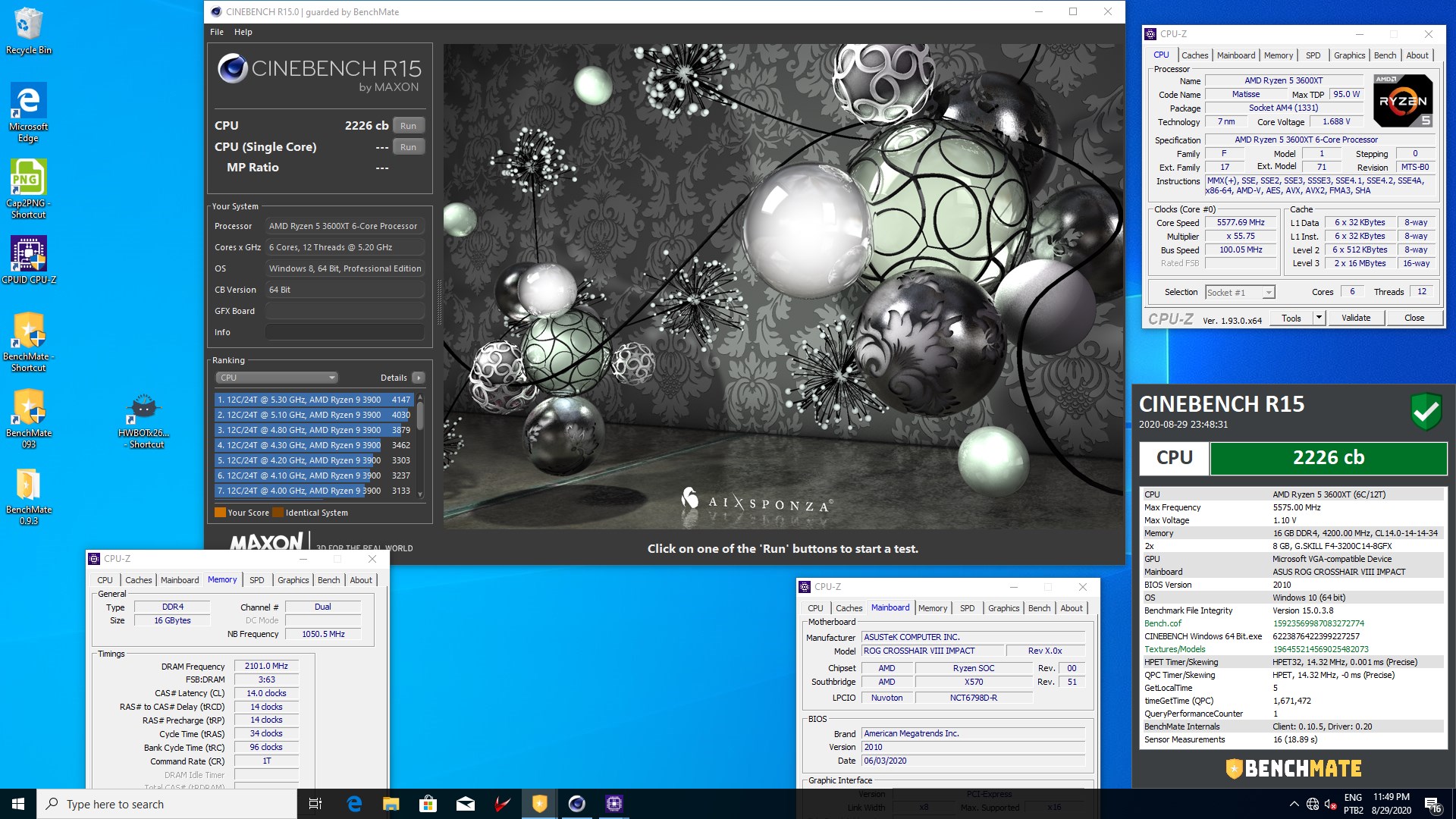
Task: Click the Validate button in CPU-Z
Action: point(1355,318)
